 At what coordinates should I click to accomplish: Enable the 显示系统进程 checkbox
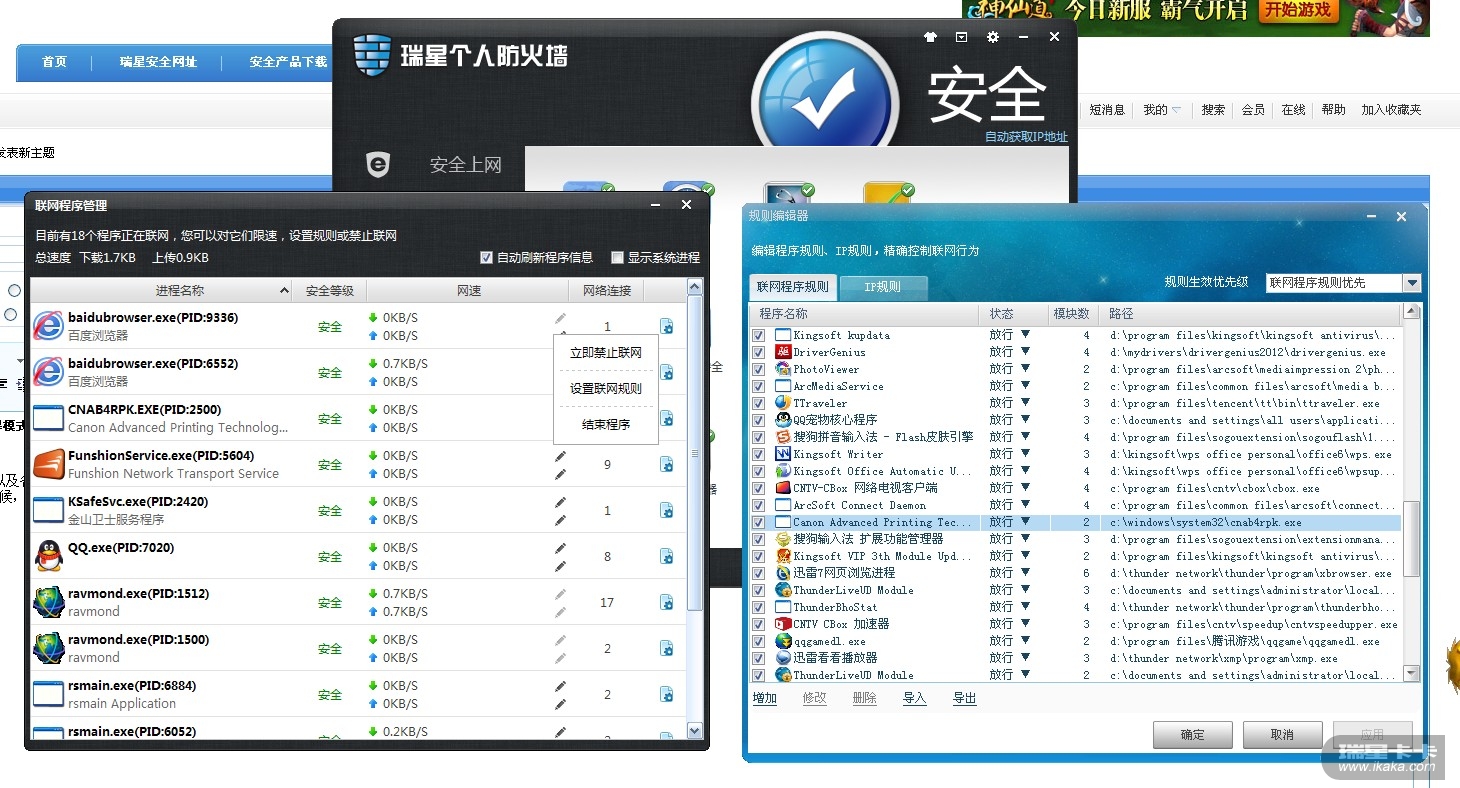click(617, 257)
